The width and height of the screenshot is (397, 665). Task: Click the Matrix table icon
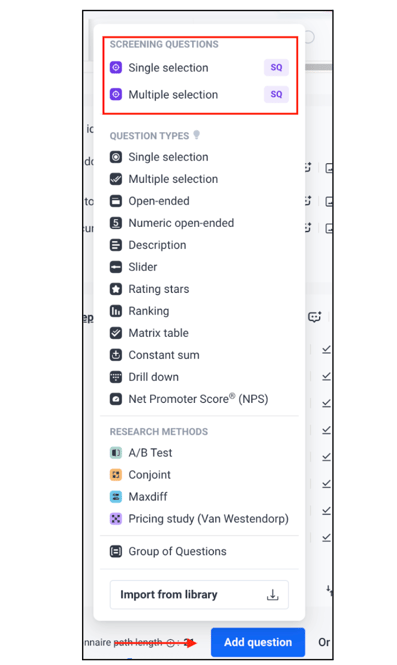coord(116,333)
